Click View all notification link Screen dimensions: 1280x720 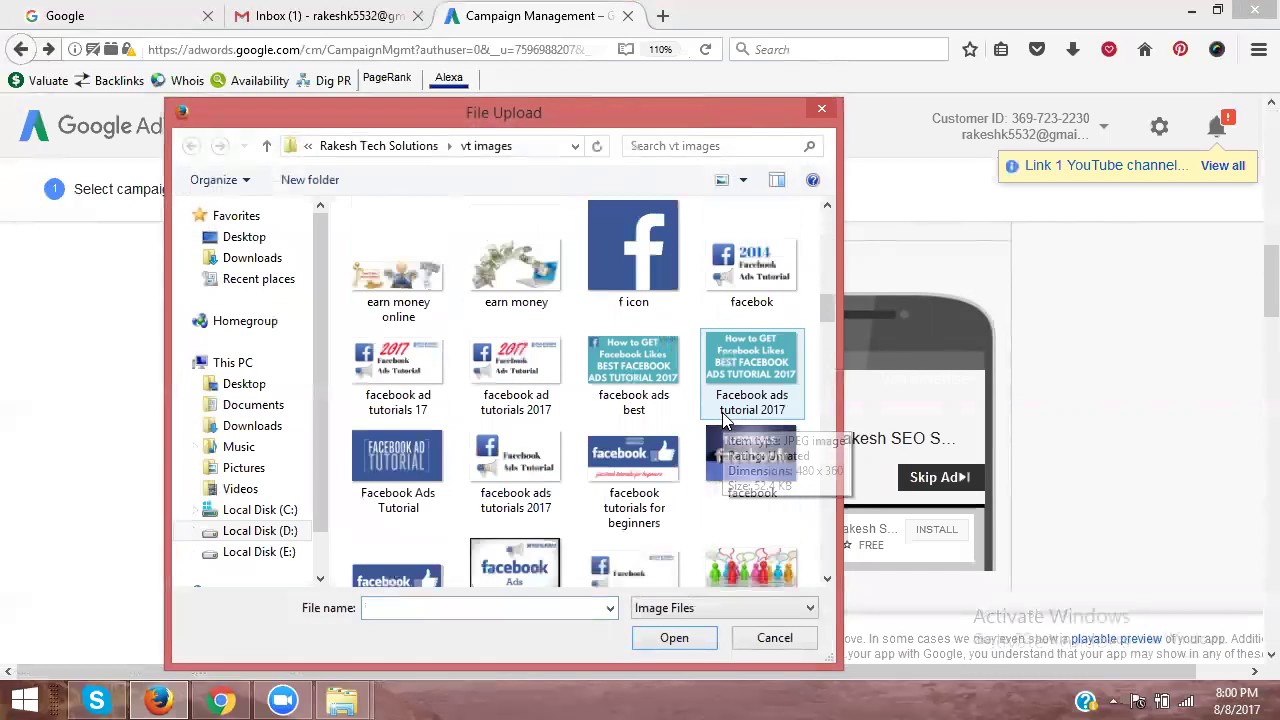pos(1223,166)
